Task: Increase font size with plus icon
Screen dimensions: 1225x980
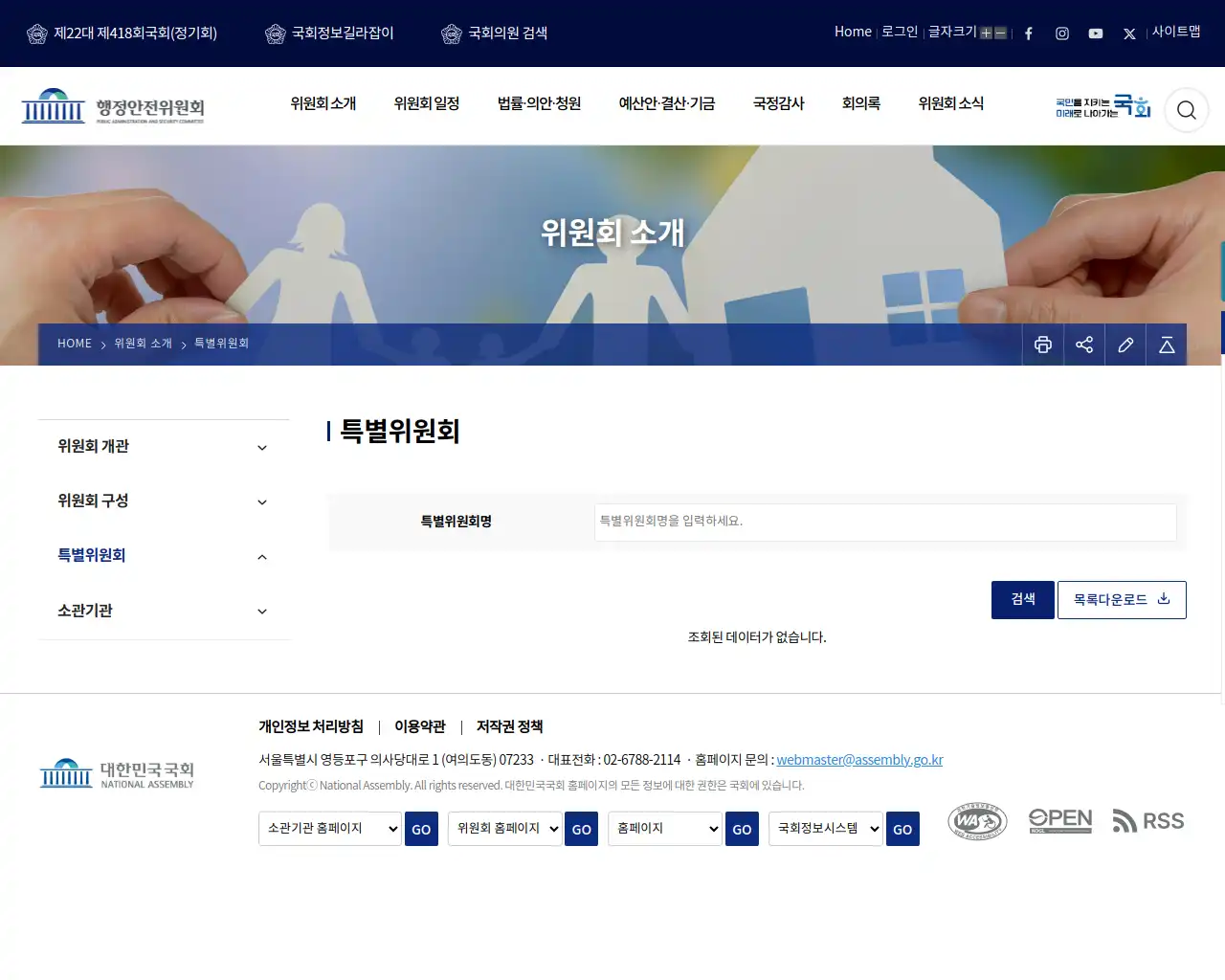Action: point(986,33)
